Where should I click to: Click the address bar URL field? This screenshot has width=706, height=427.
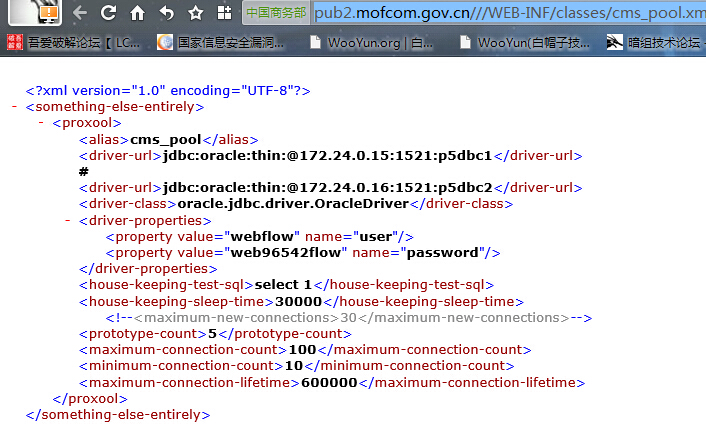click(x=509, y=13)
